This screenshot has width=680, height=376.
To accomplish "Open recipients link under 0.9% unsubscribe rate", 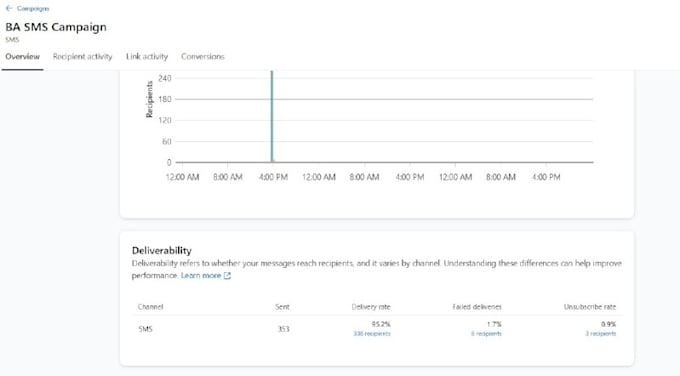I will (x=601, y=333).
